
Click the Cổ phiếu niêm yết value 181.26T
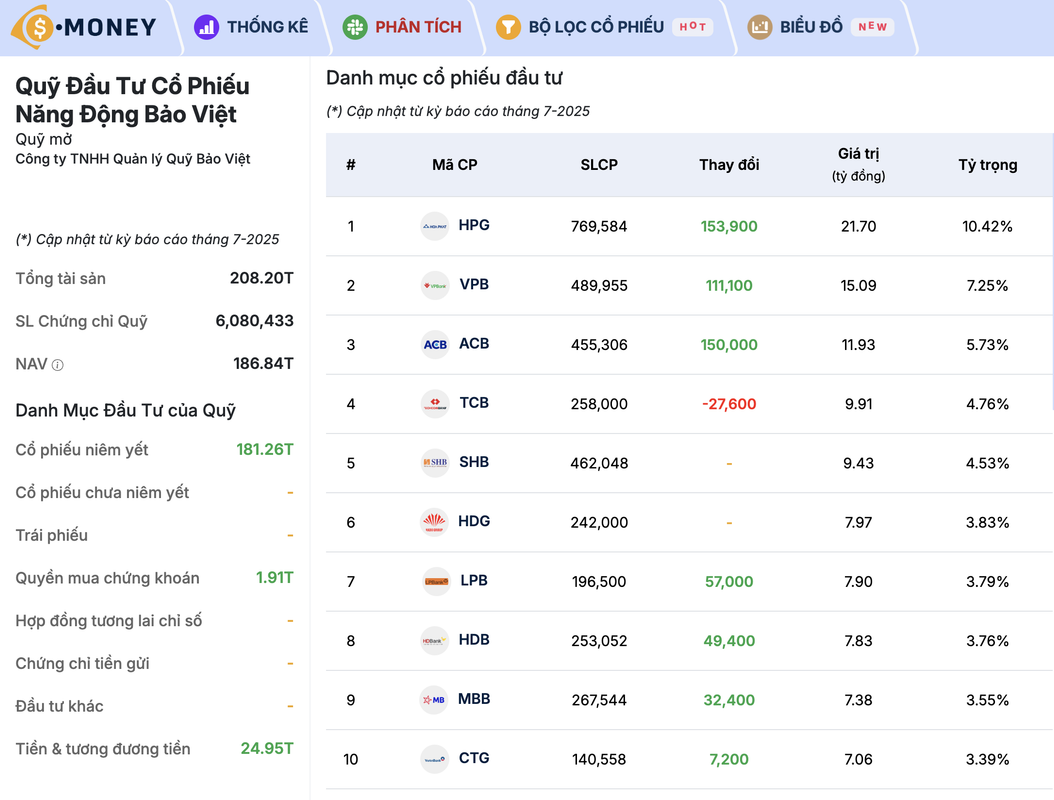[265, 449]
